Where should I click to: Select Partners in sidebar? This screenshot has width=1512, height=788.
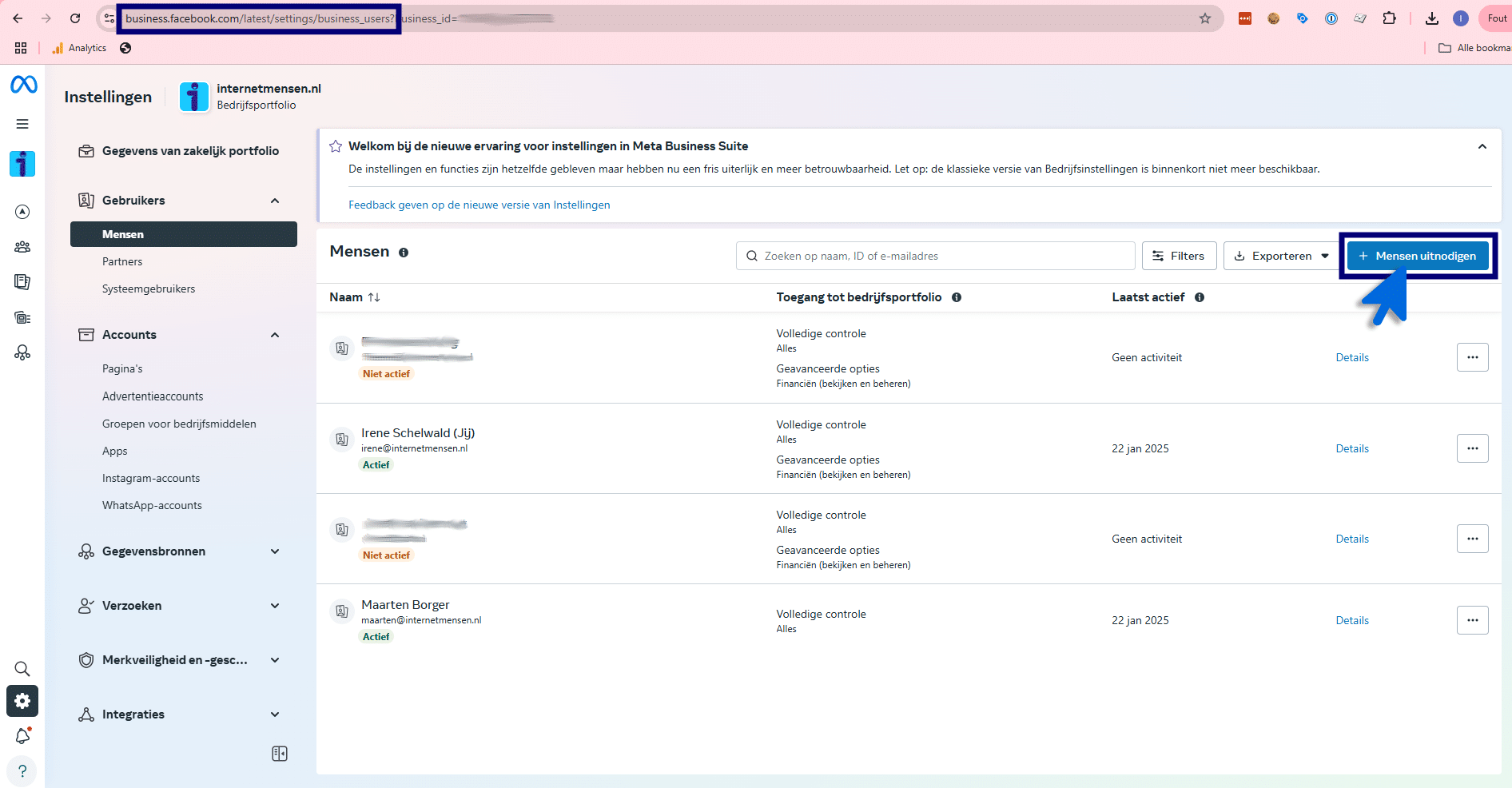pyautogui.click(x=122, y=261)
